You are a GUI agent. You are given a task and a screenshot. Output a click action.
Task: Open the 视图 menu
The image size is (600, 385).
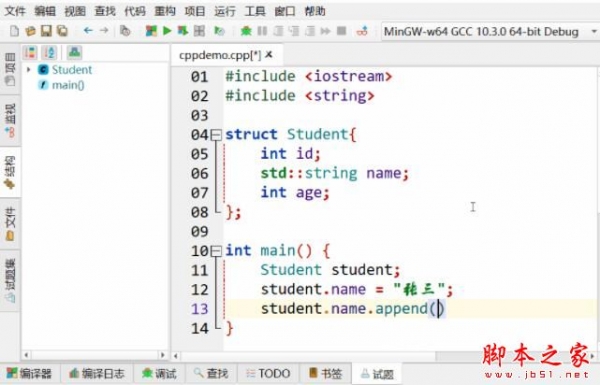[x=75, y=11]
